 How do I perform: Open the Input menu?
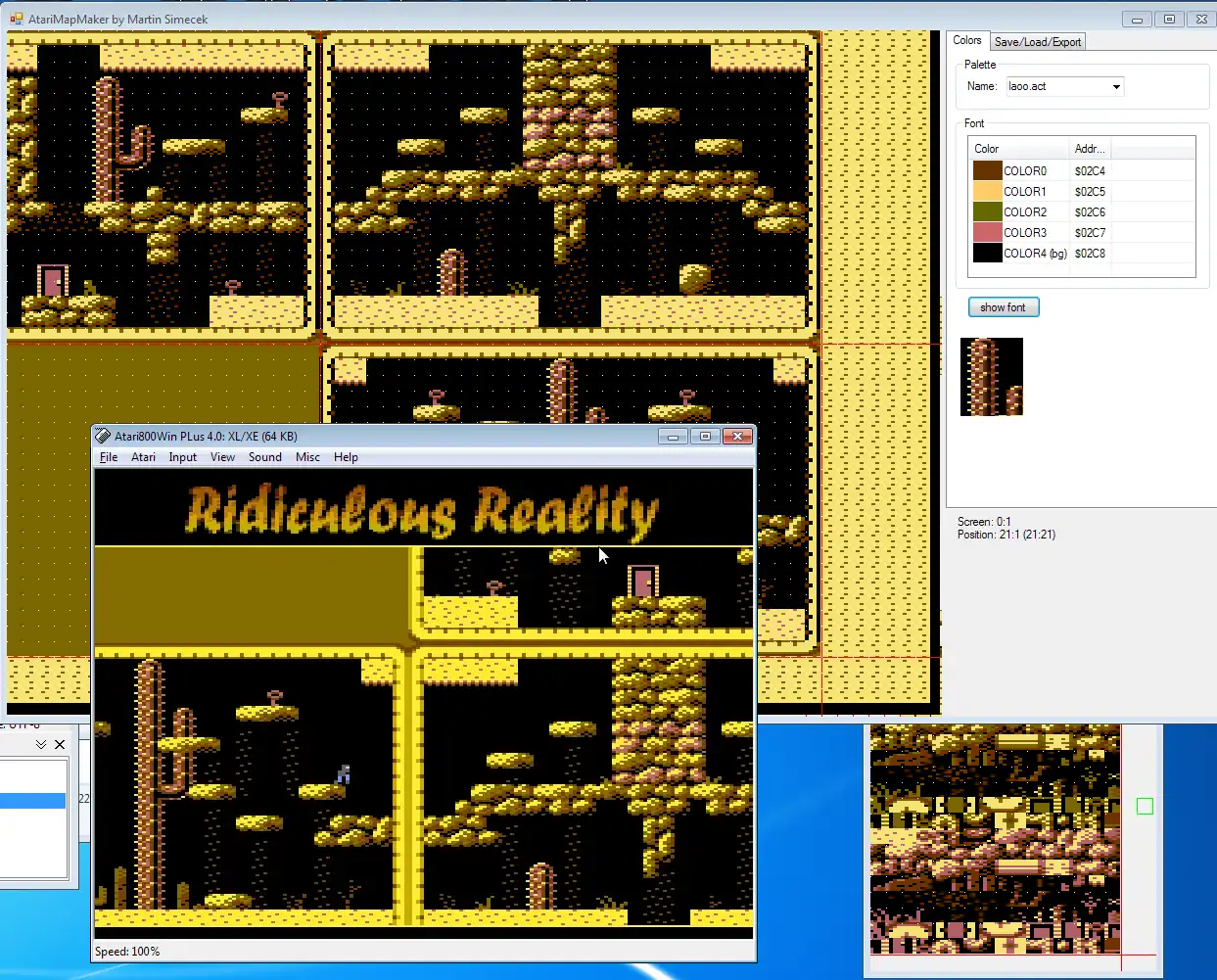[x=182, y=457]
